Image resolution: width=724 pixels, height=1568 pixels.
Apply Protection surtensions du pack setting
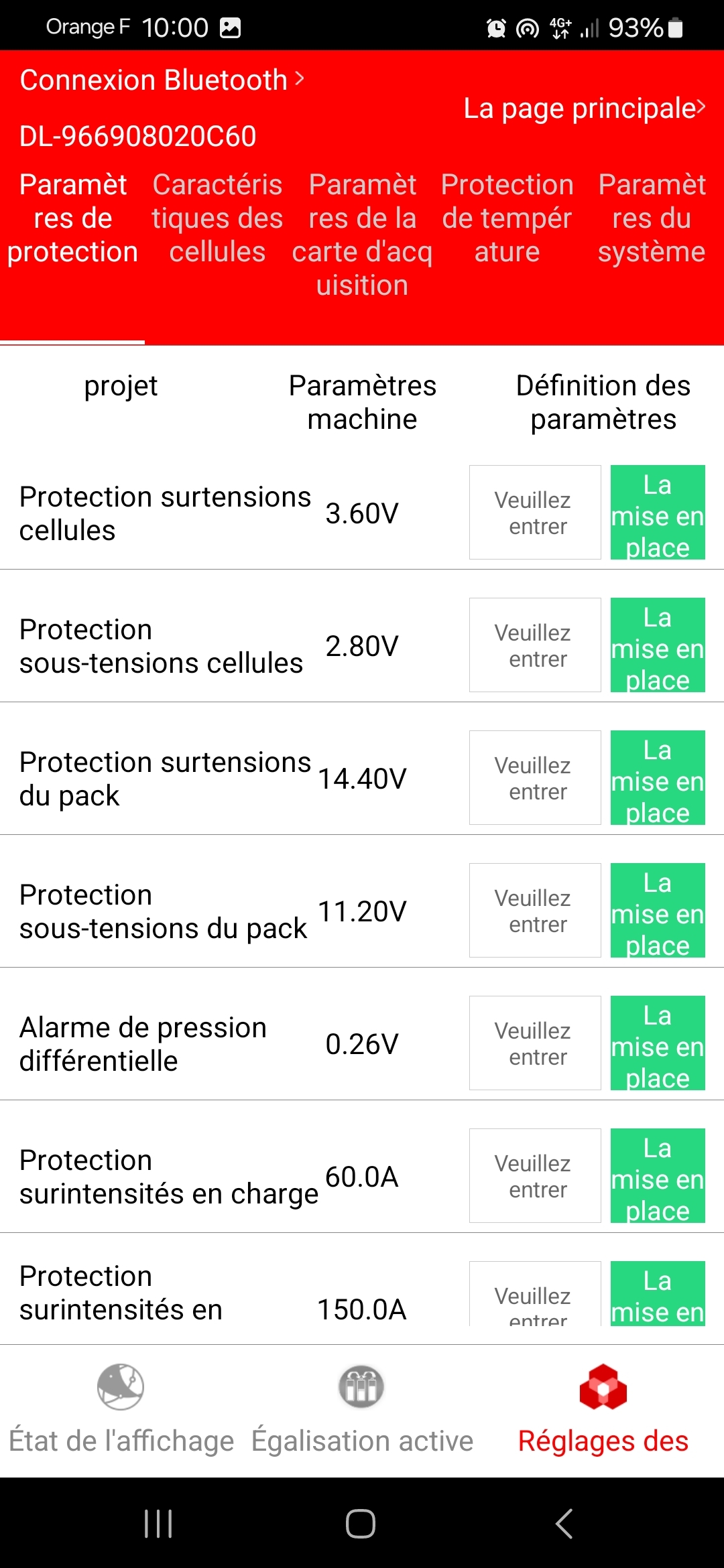(x=658, y=778)
